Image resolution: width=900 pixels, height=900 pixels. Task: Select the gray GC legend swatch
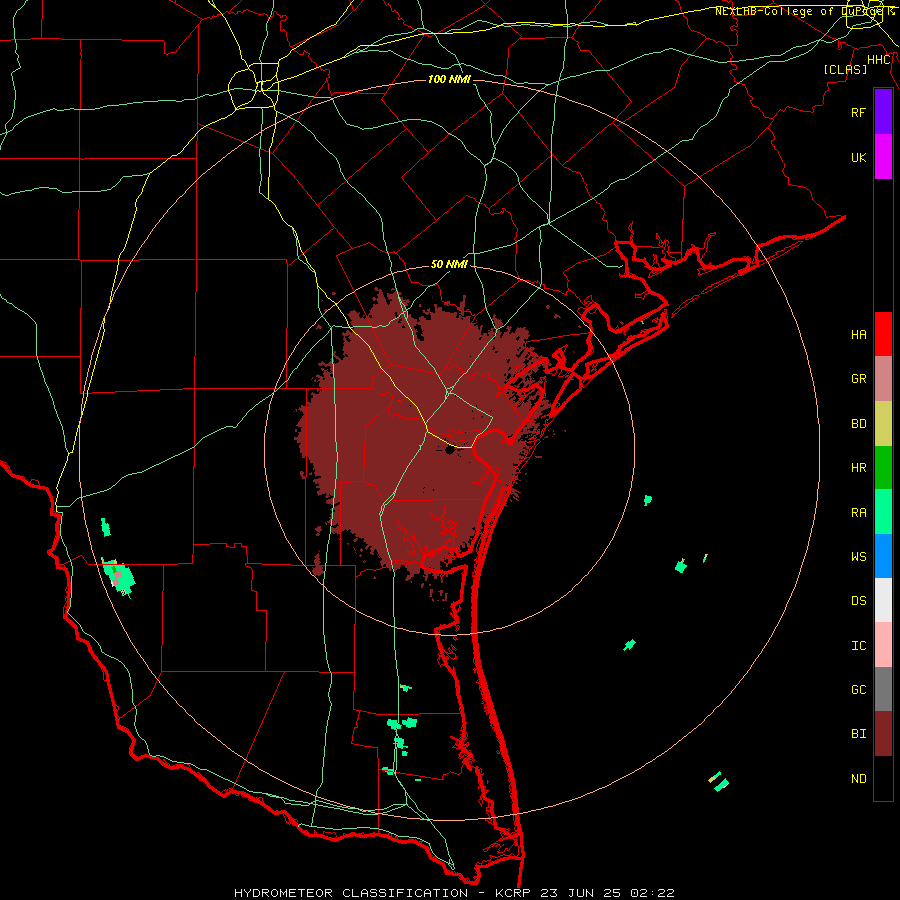pyautogui.click(x=883, y=689)
